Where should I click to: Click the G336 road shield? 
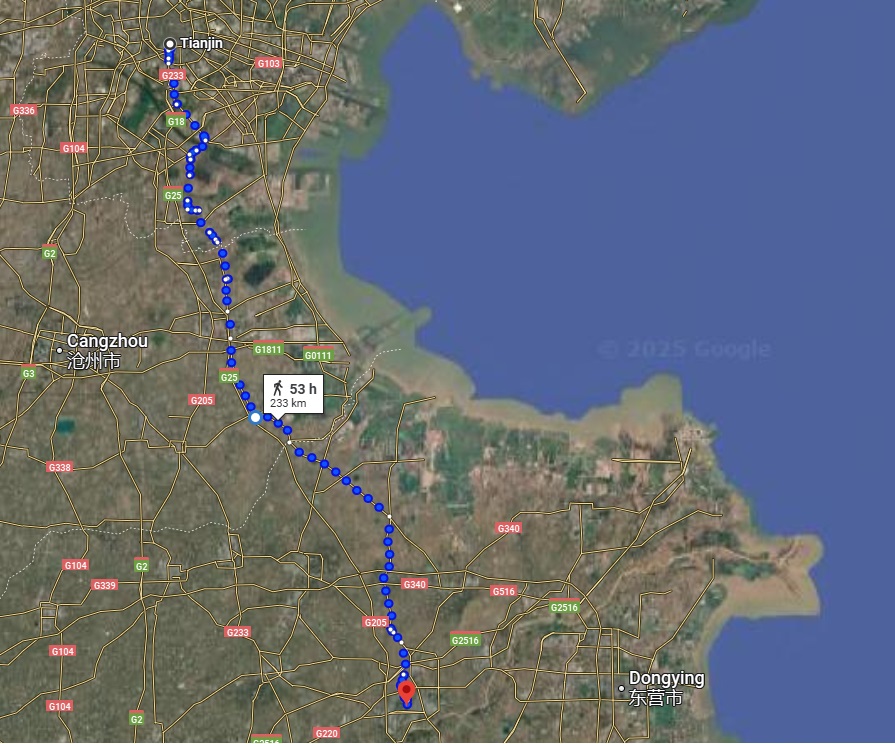point(24,110)
